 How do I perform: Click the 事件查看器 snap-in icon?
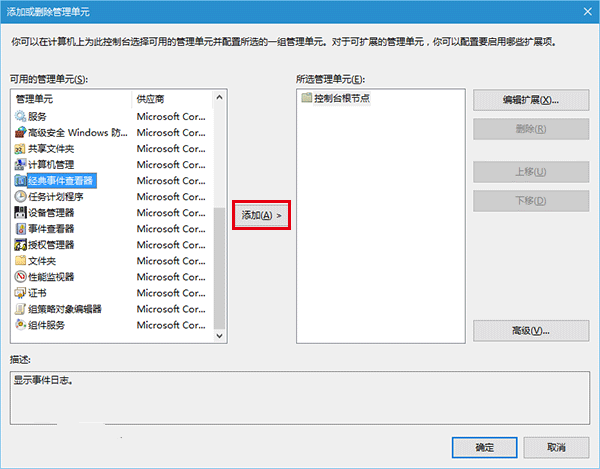click(x=20, y=229)
